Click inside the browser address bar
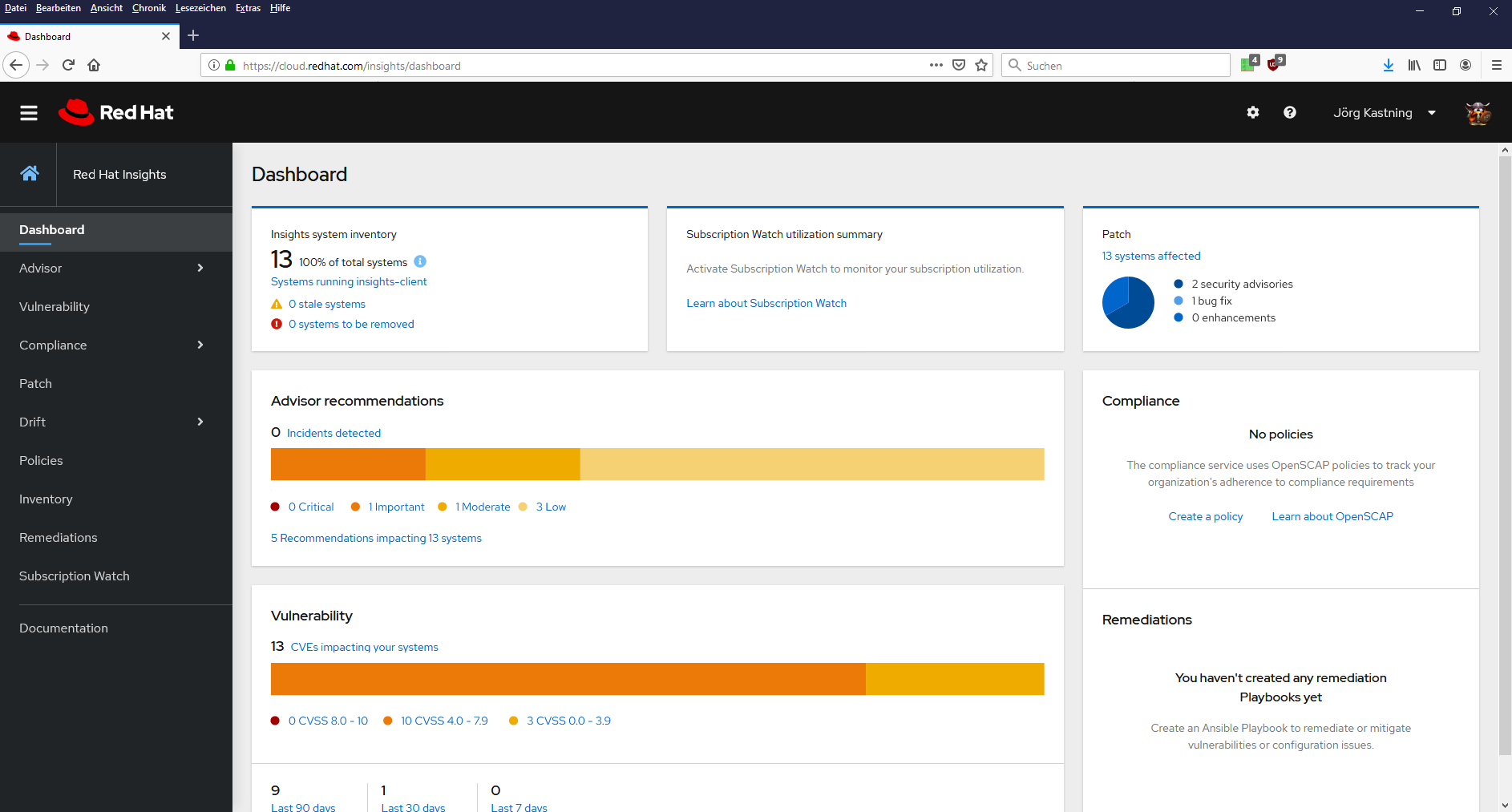The height and width of the screenshot is (812, 1512). [x=561, y=65]
